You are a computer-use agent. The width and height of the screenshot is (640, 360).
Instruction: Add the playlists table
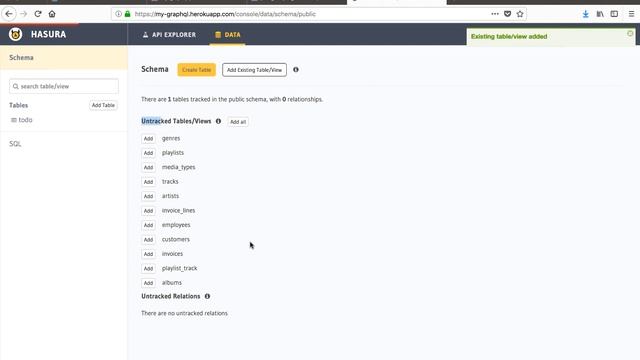tap(148, 153)
